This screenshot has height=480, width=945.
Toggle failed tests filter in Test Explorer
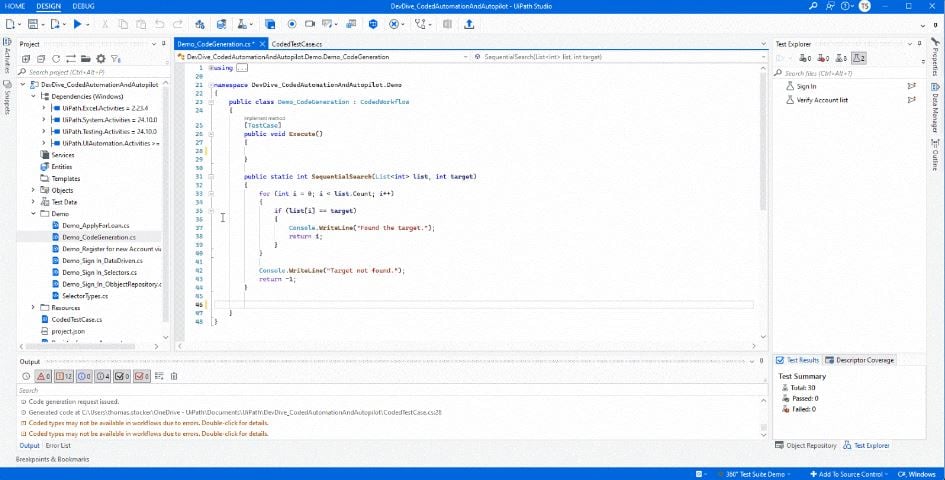coord(823,58)
